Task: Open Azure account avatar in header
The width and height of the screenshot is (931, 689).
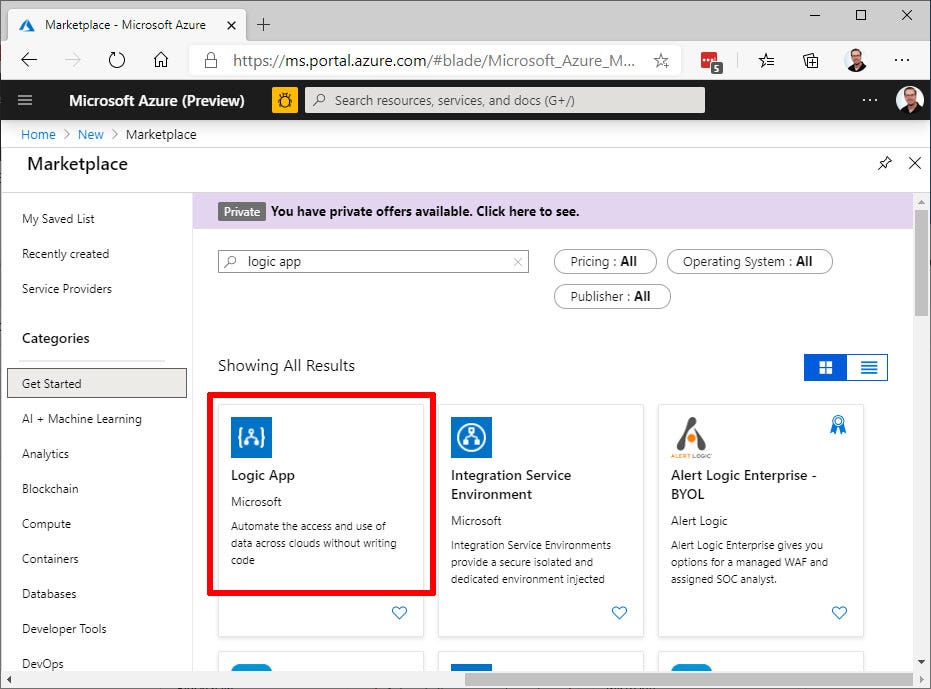Action: pyautogui.click(x=910, y=100)
